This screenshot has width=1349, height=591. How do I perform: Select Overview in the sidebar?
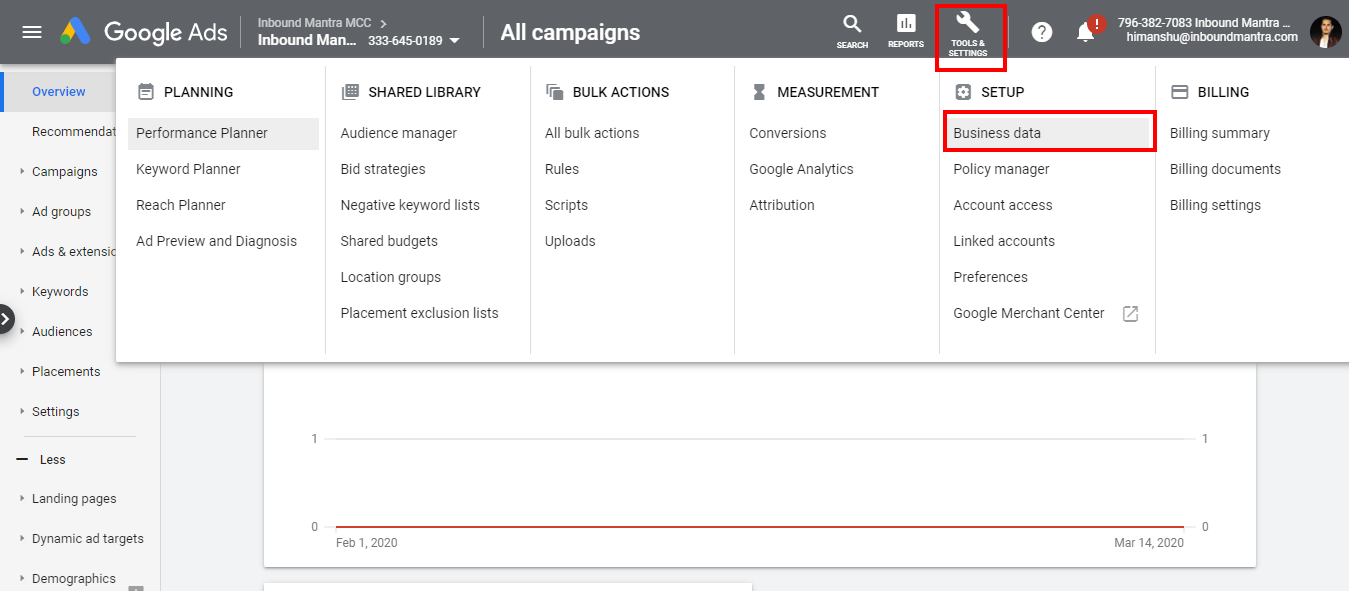point(59,91)
